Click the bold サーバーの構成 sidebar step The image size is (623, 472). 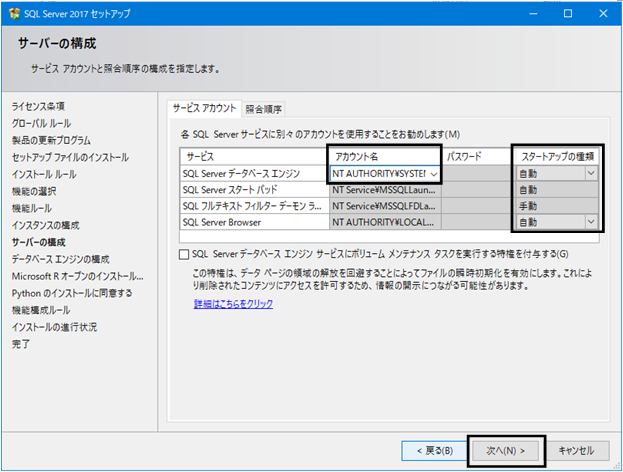(x=39, y=242)
